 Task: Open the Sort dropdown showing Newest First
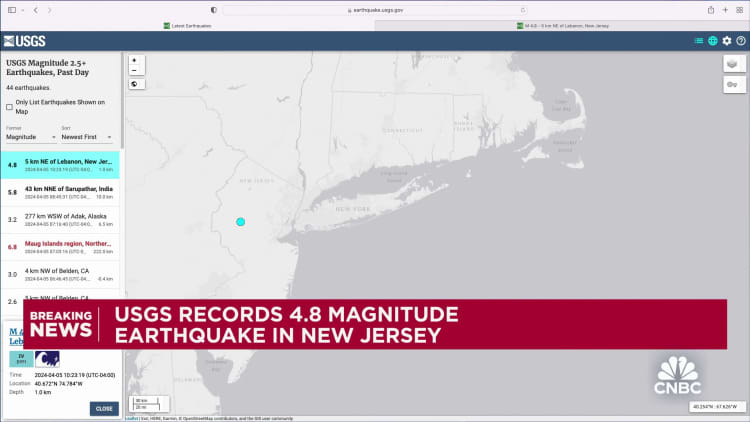click(x=87, y=137)
